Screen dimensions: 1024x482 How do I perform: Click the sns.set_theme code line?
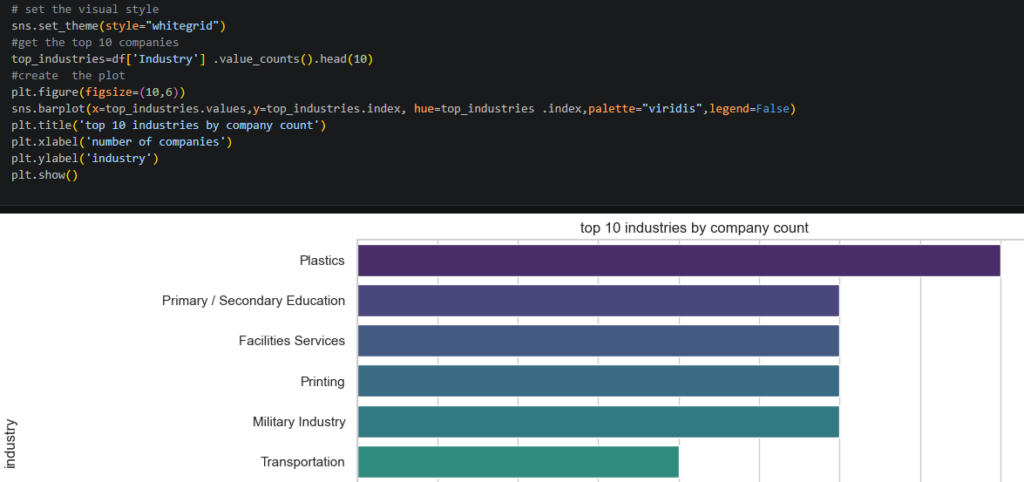[118, 26]
